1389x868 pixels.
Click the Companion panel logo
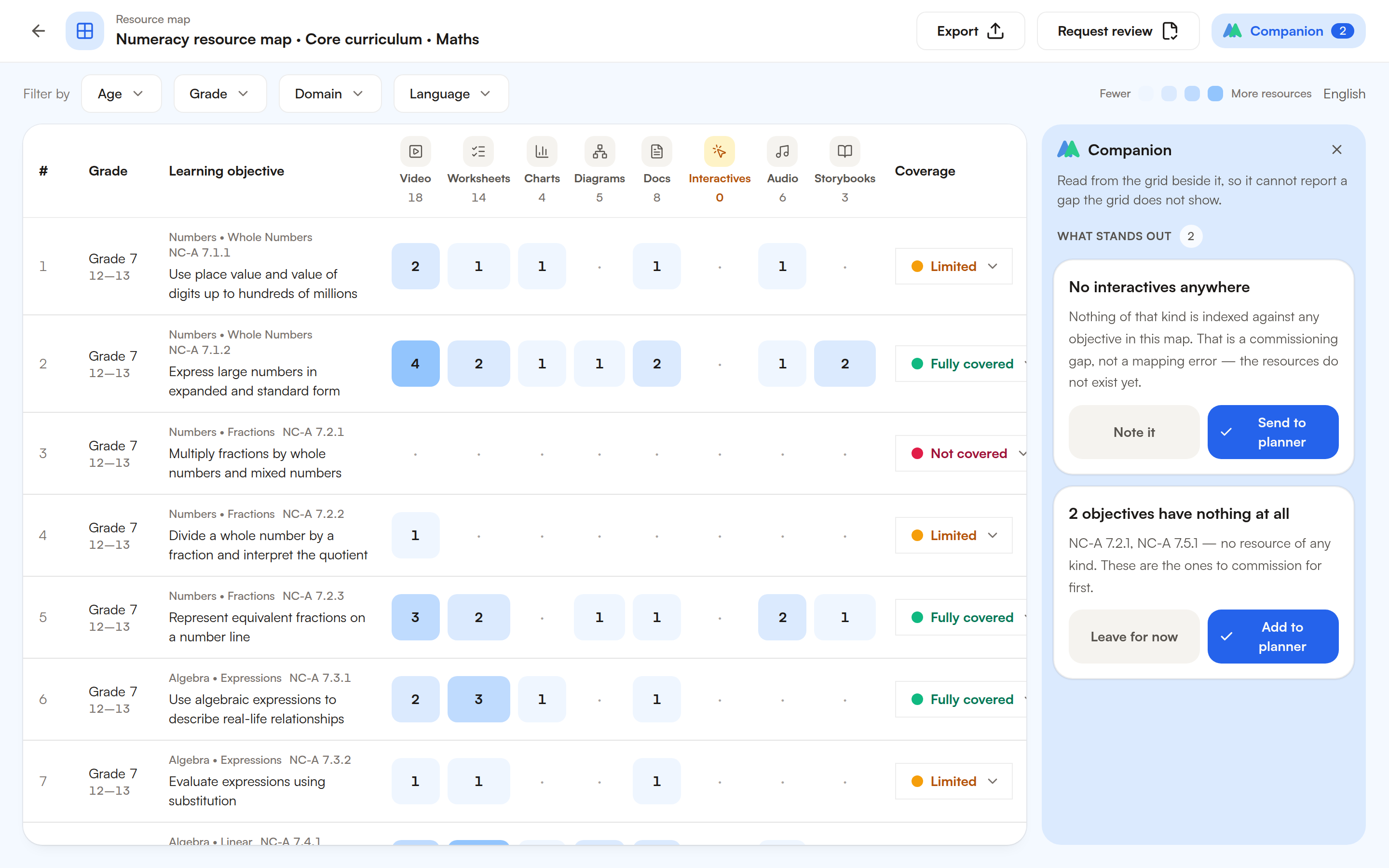coord(1069,150)
